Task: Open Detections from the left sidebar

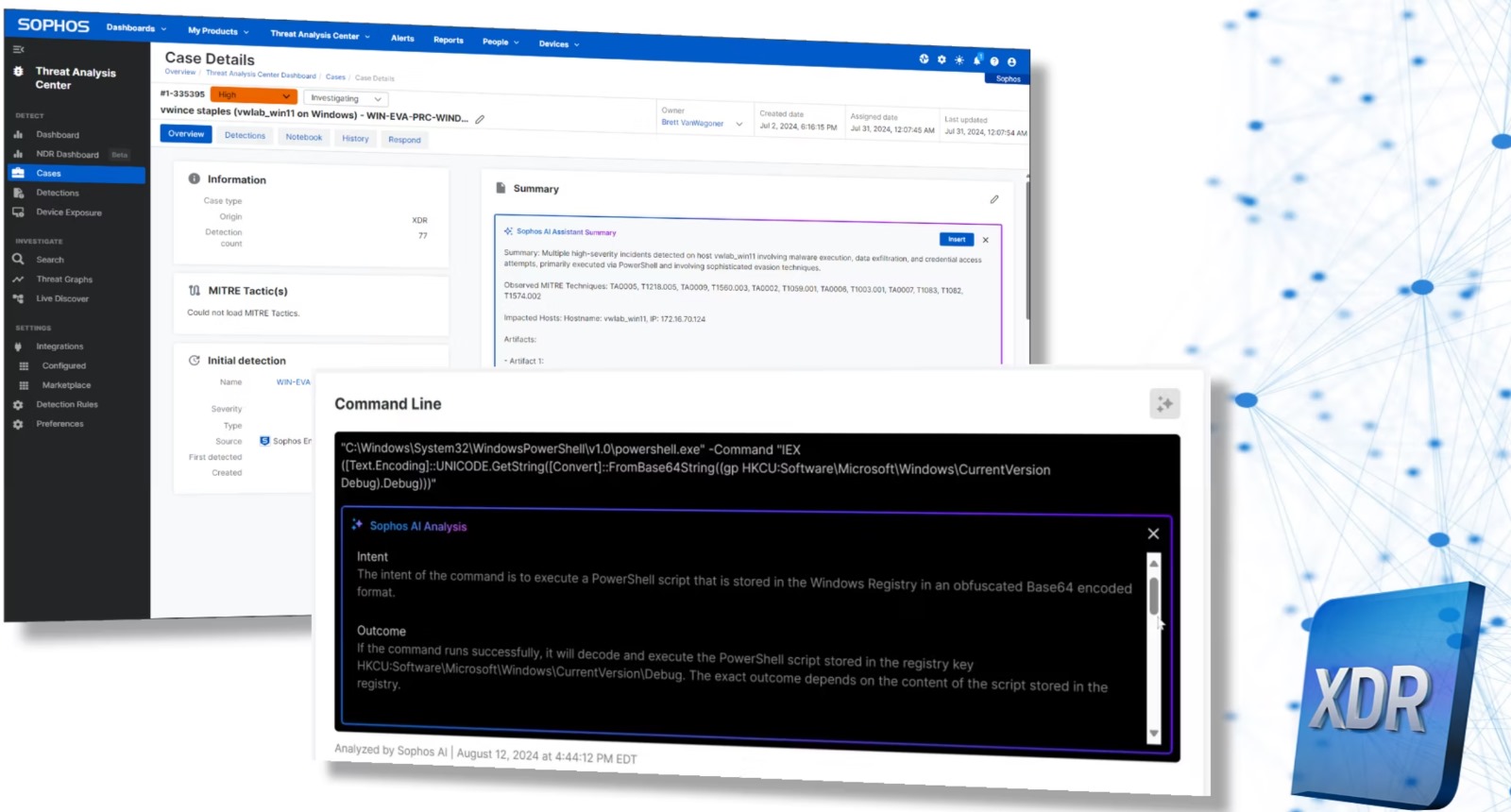Action: pos(58,193)
